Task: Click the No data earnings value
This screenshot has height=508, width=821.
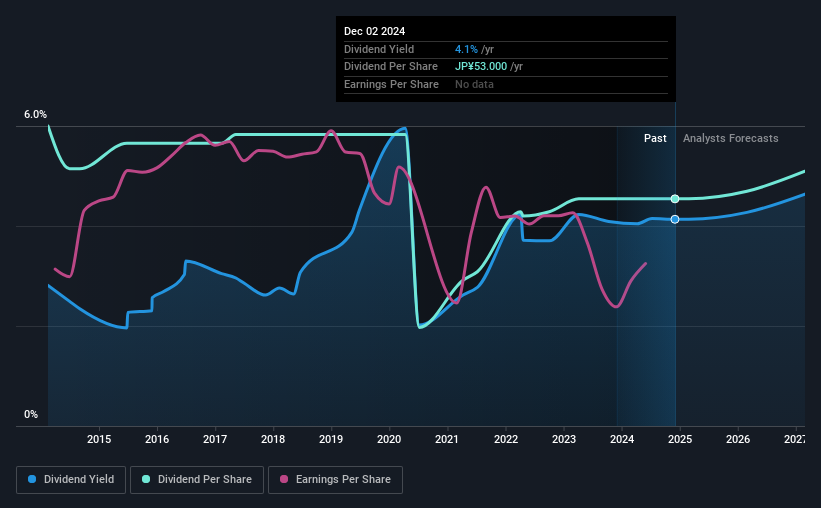Action: (x=474, y=84)
